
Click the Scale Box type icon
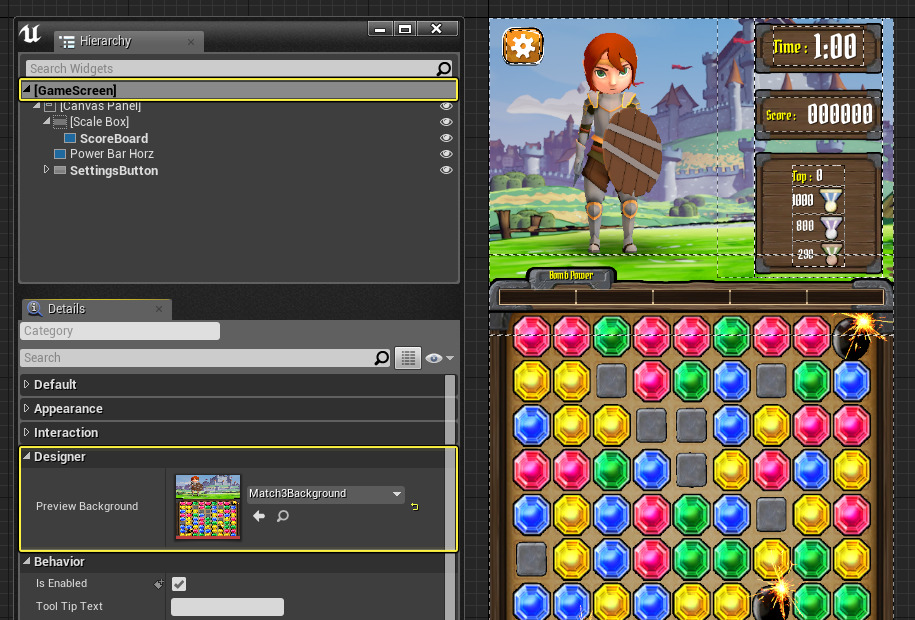(x=60, y=122)
